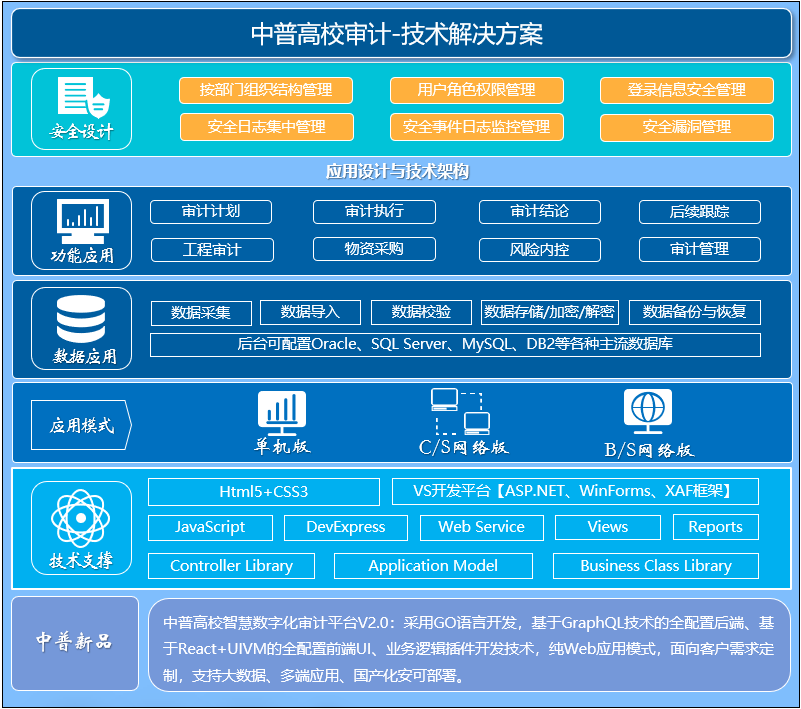Click the Controller Library box
Image resolution: width=801 pixels, height=709 pixels.
click(231, 566)
